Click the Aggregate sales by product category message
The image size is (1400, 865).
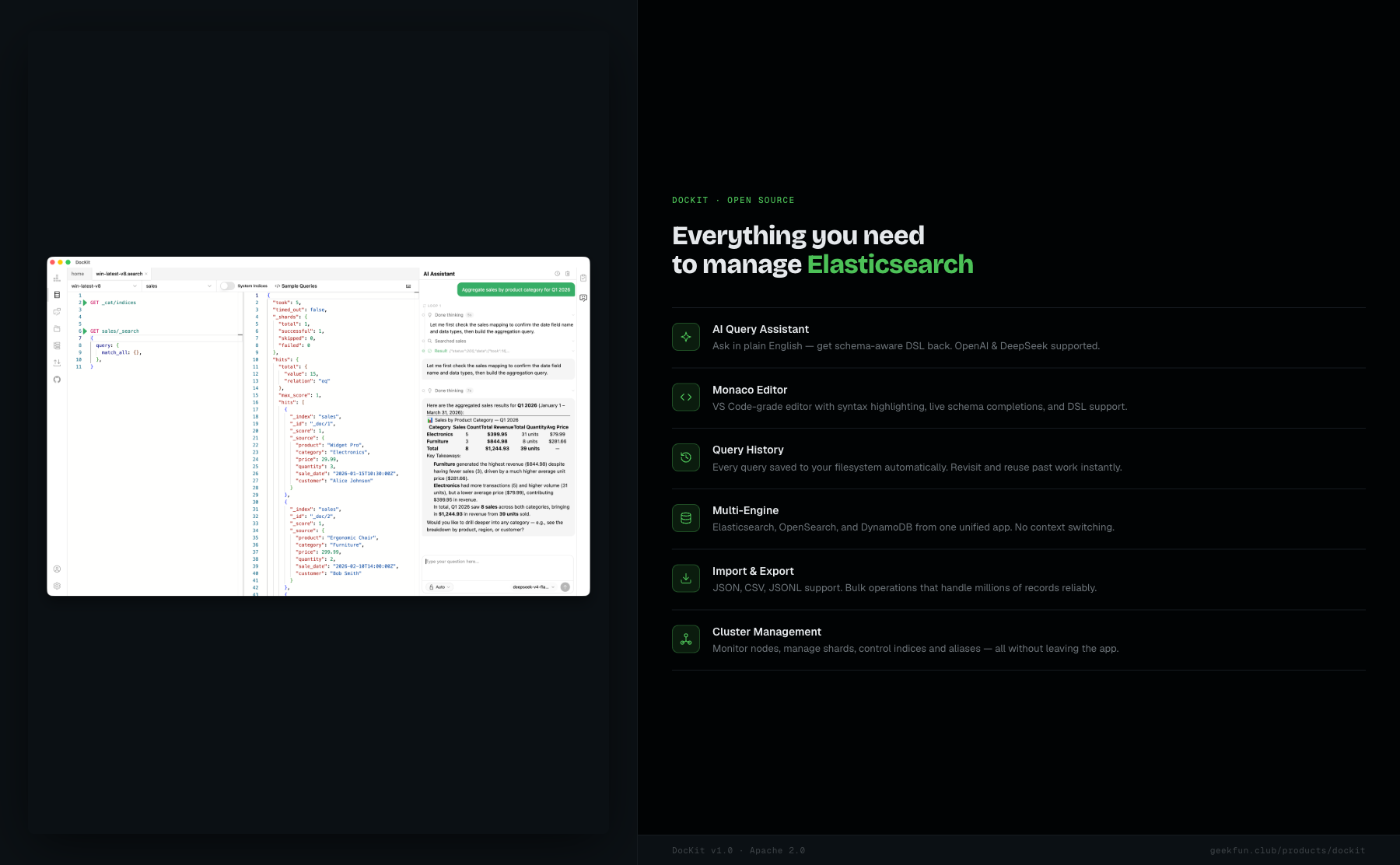[516, 289]
